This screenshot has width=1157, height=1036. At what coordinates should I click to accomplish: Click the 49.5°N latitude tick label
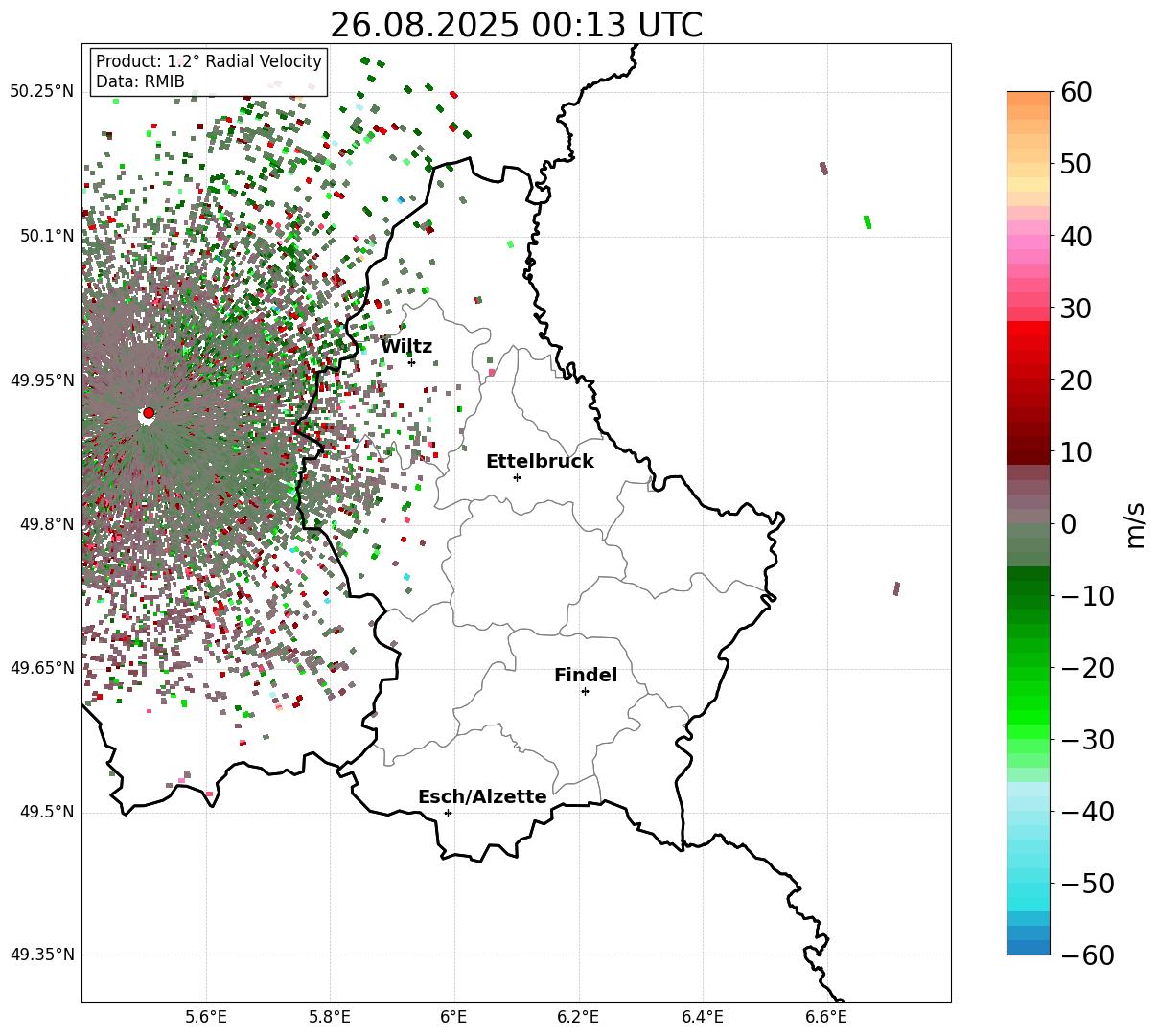(x=47, y=813)
